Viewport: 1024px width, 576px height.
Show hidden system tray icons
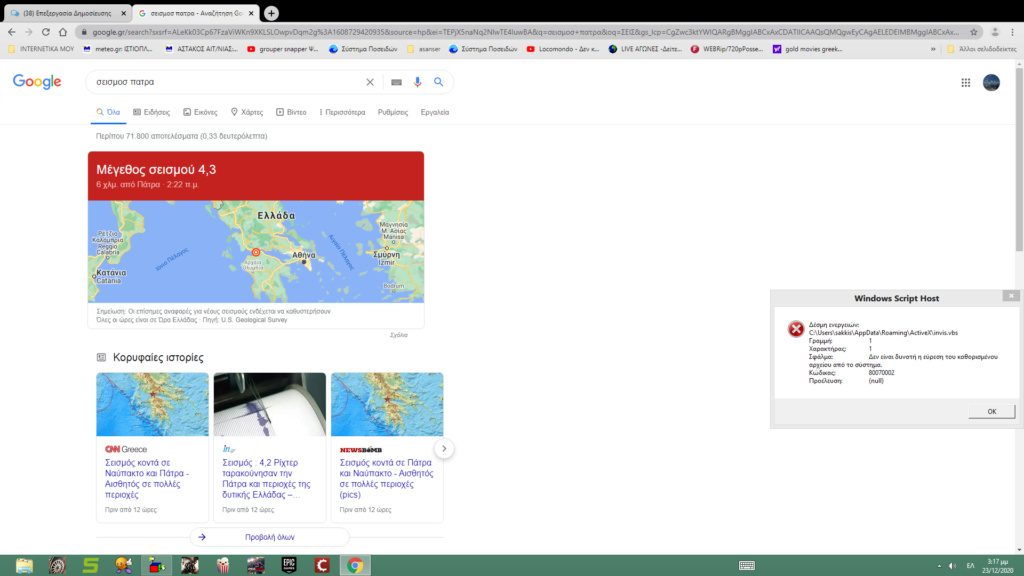click(939, 566)
